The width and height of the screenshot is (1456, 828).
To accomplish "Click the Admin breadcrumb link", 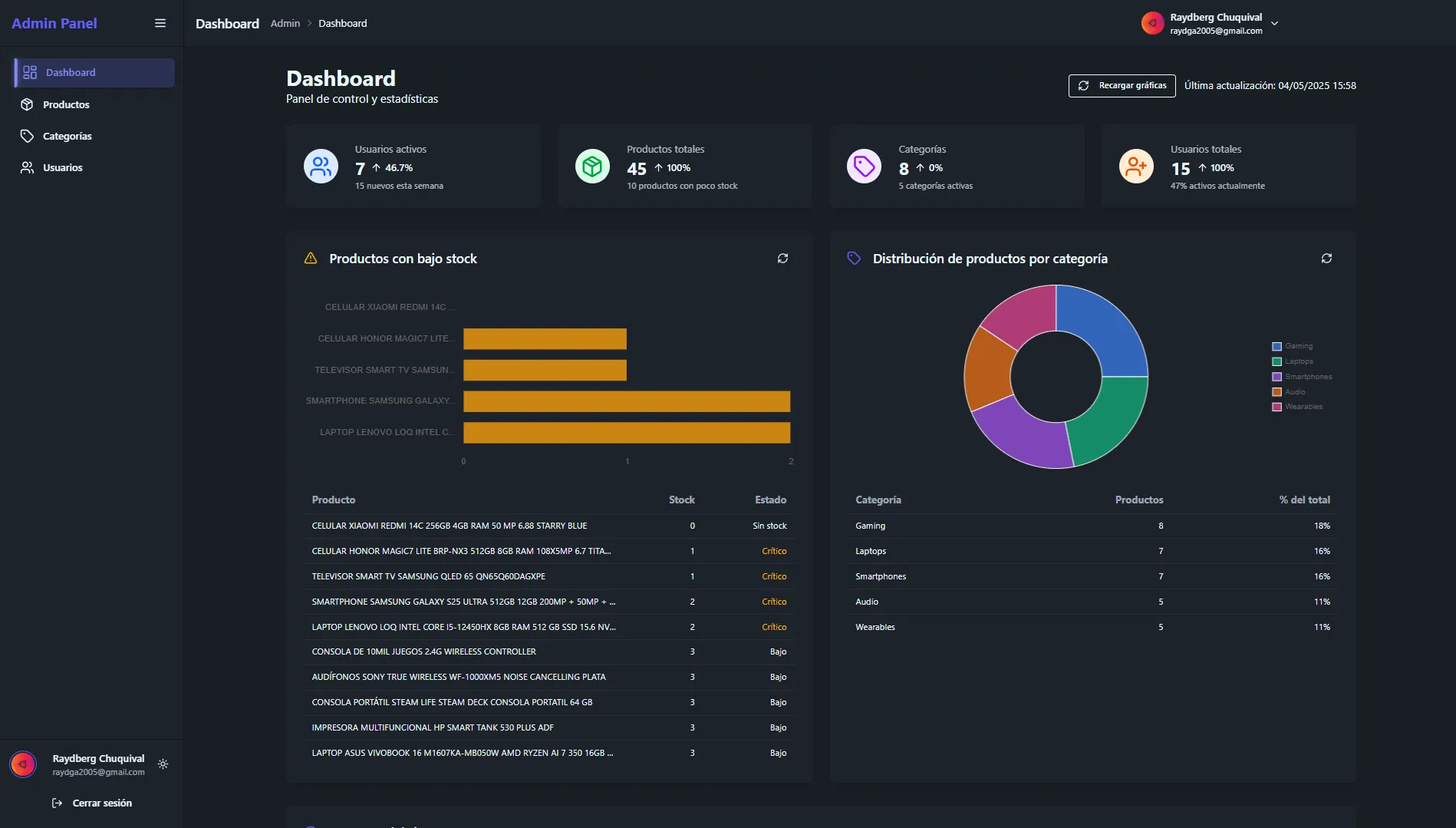I will click(x=285, y=24).
